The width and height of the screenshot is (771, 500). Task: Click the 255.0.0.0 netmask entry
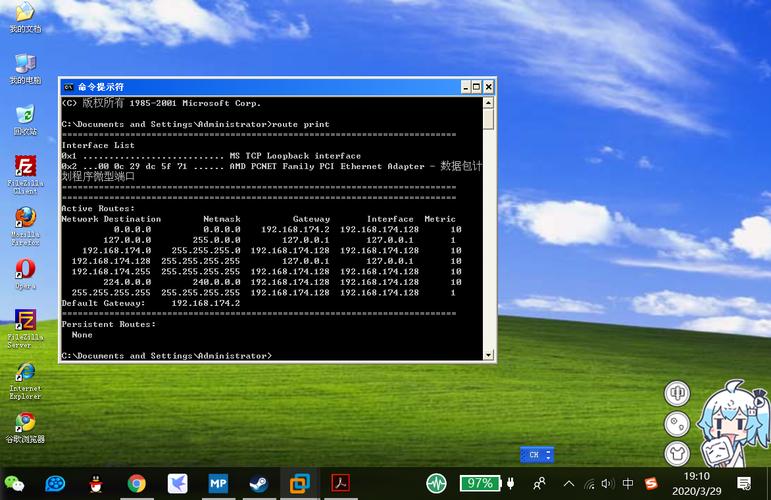point(216,240)
